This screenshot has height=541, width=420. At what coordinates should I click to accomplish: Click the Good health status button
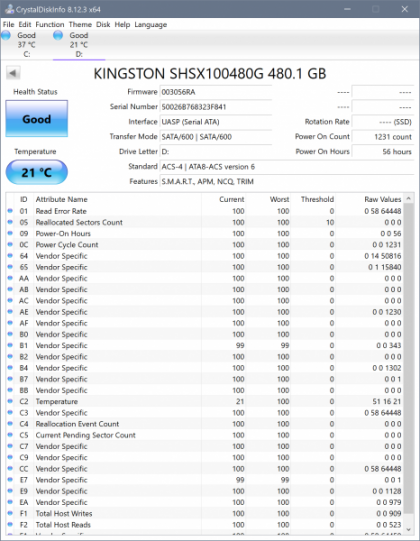[x=37, y=119]
